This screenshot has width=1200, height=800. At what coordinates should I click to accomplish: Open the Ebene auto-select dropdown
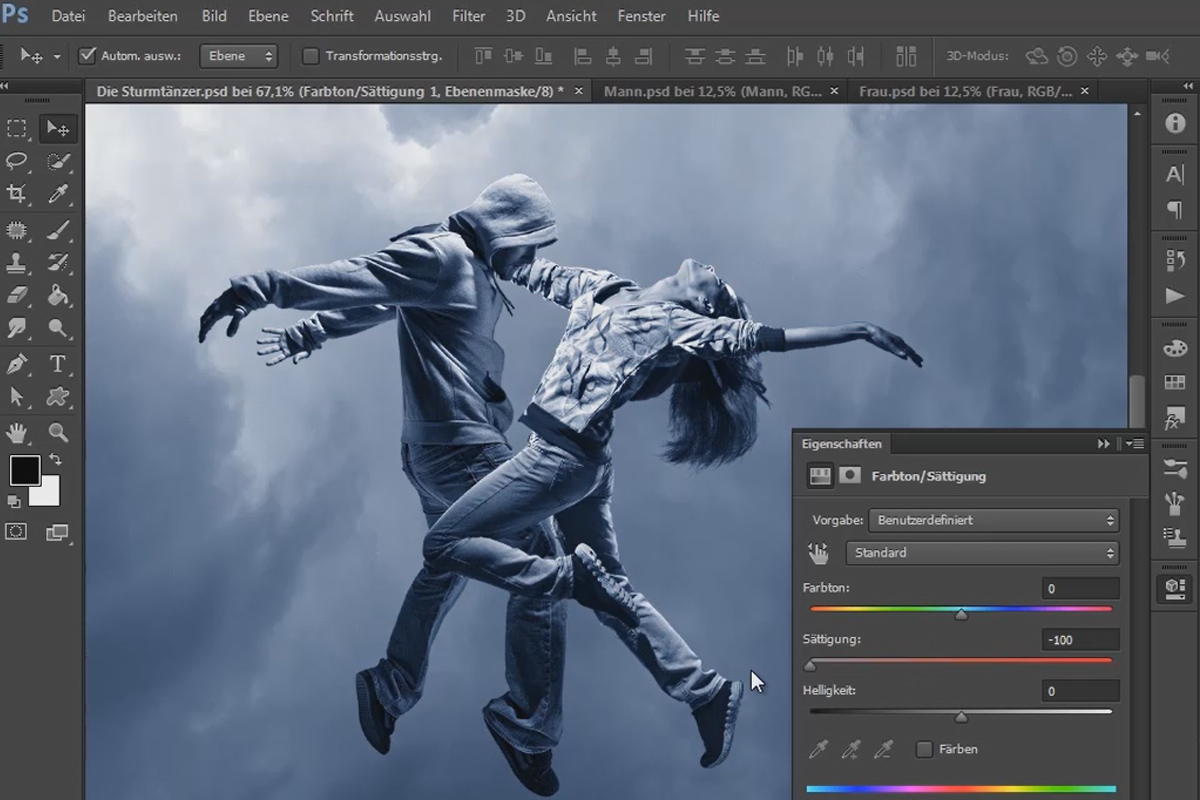click(x=238, y=56)
